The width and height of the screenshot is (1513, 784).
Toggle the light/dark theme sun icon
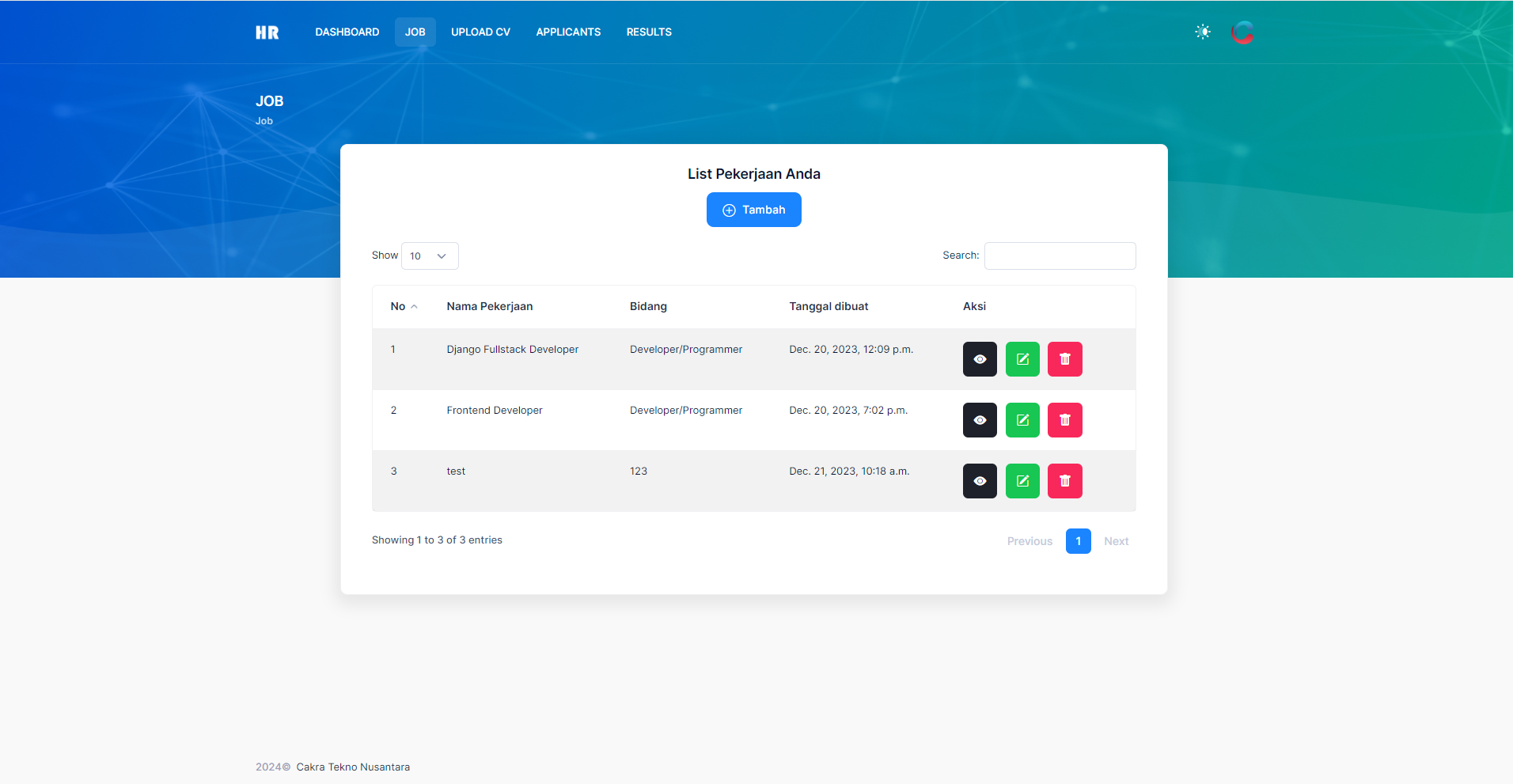pos(1201,32)
